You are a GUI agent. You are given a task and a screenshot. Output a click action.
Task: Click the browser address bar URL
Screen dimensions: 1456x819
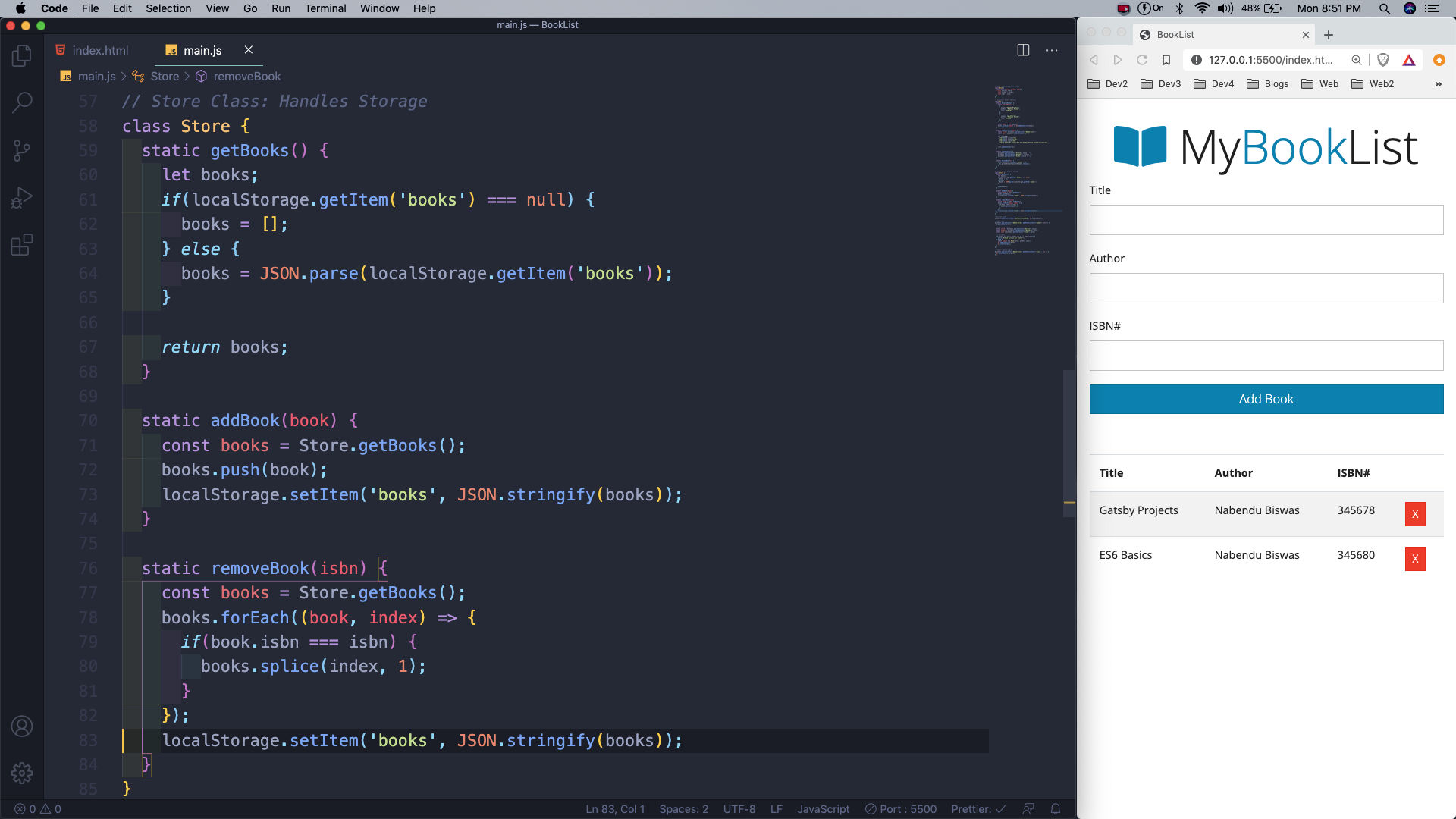tap(1270, 60)
